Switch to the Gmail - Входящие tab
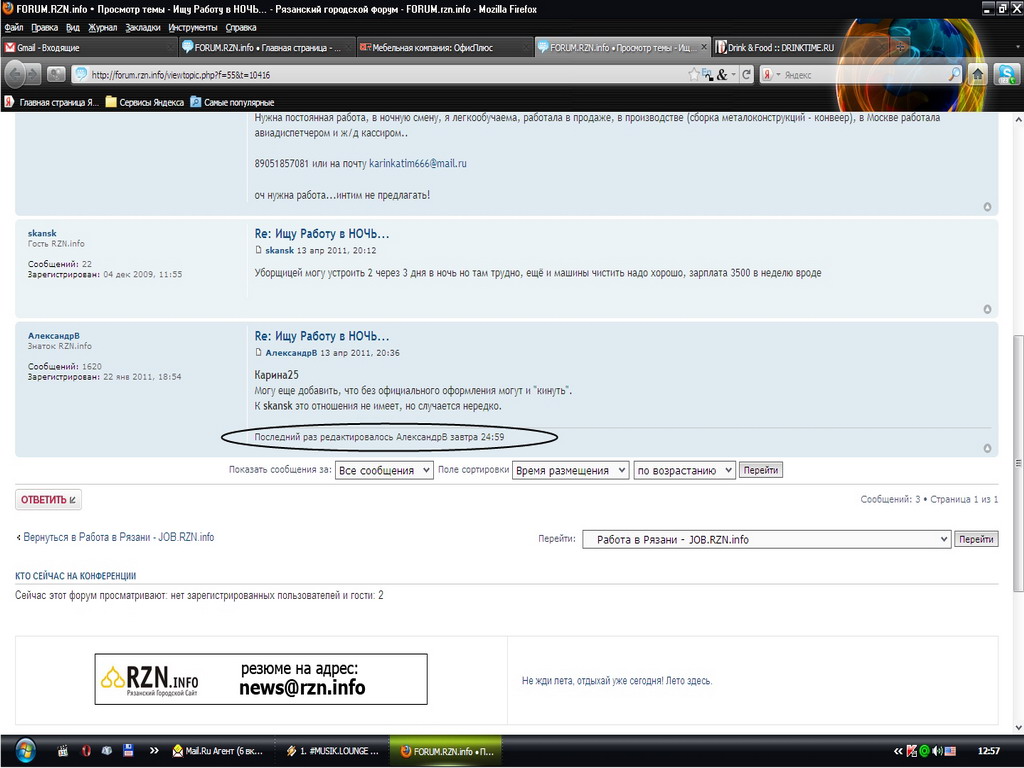 88,47
